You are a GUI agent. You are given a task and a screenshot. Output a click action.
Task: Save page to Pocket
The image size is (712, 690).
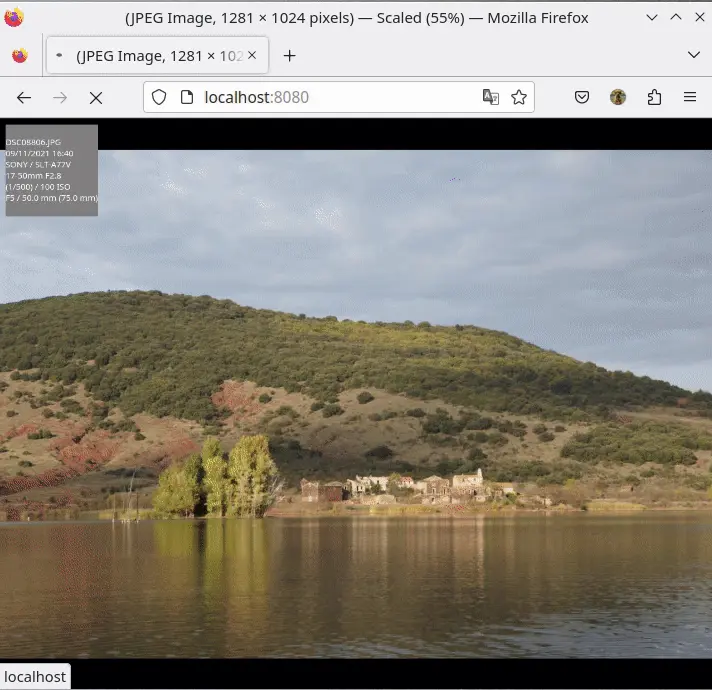[x=582, y=97]
